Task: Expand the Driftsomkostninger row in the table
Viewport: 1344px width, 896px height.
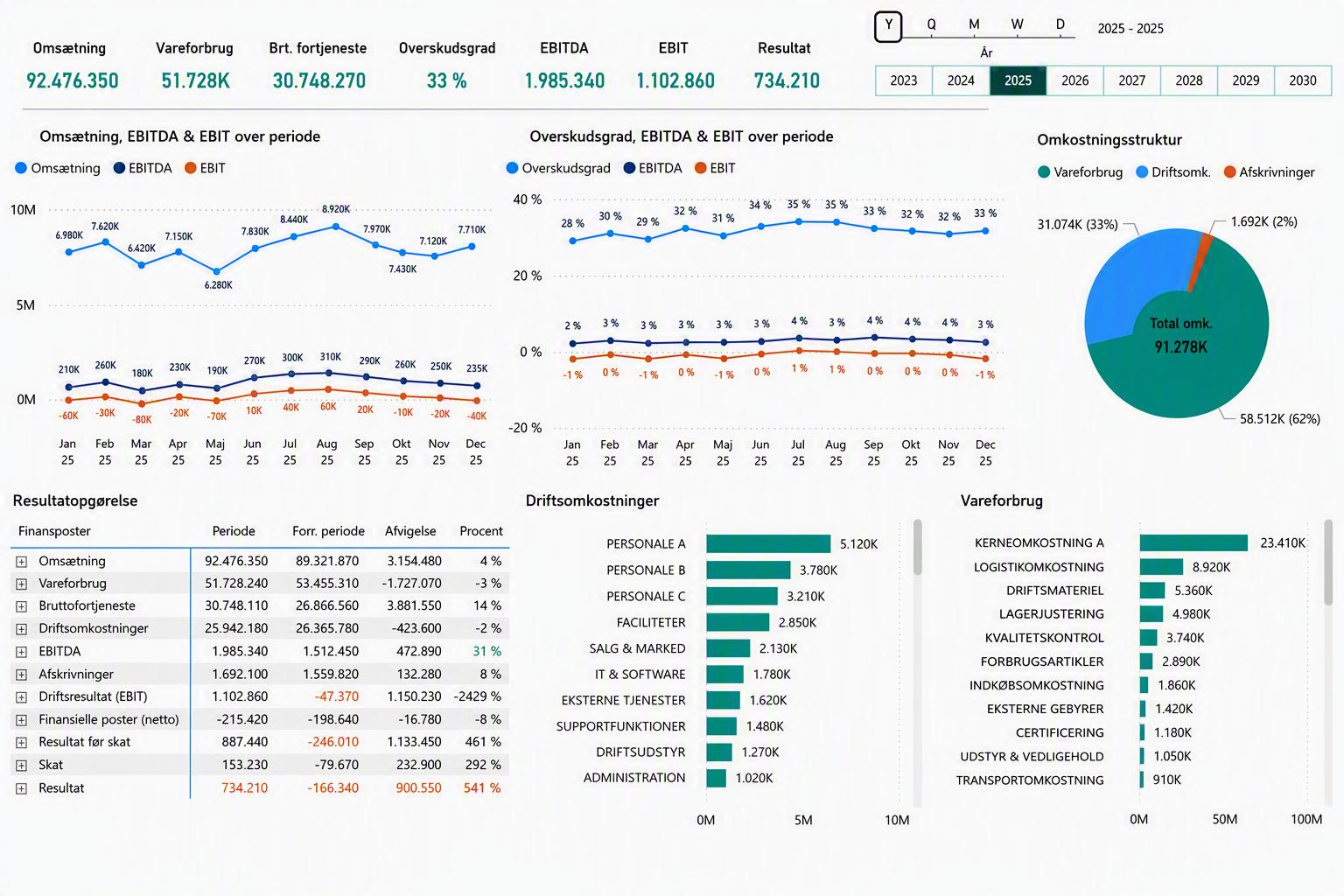Action: [21, 629]
